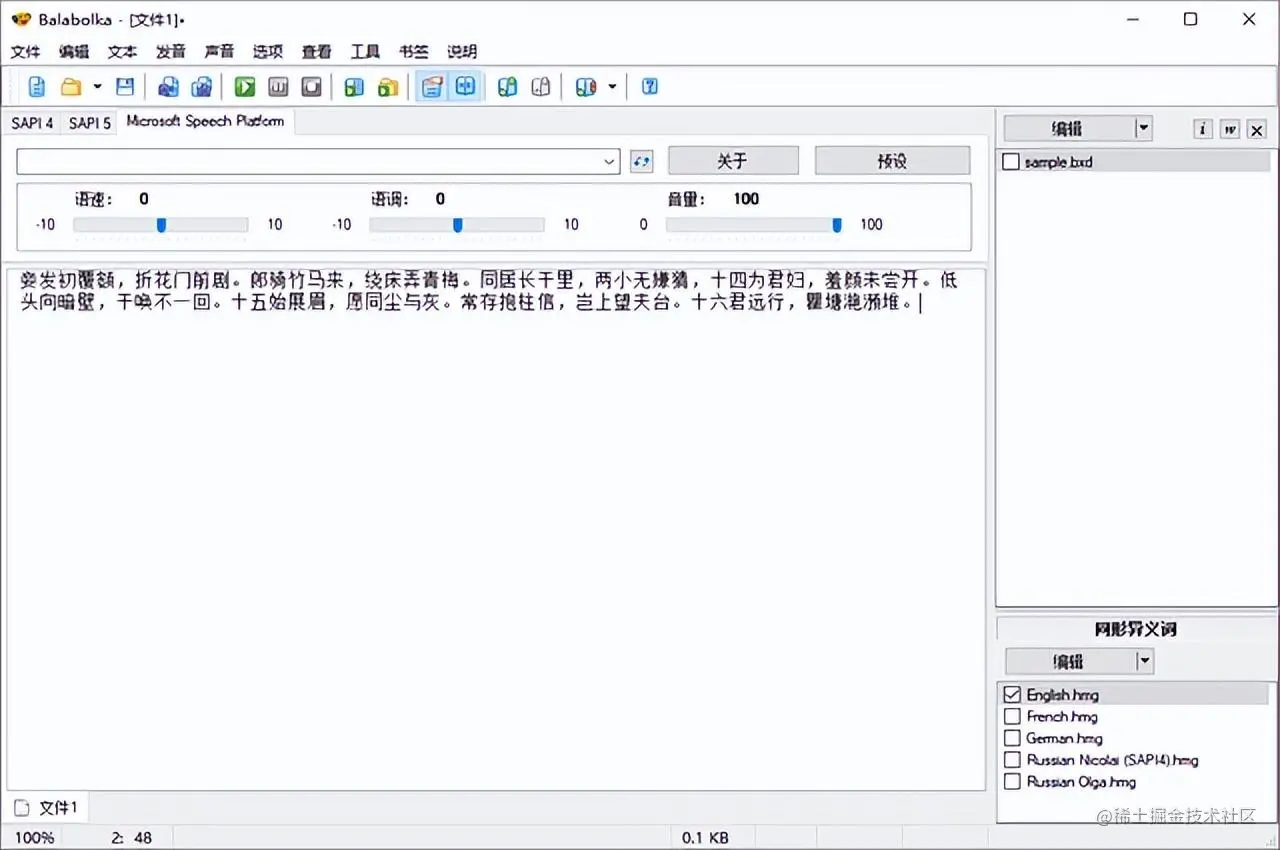1280x850 pixels.
Task: Switch to the SAPI 4 tab
Action: [x=32, y=123]
